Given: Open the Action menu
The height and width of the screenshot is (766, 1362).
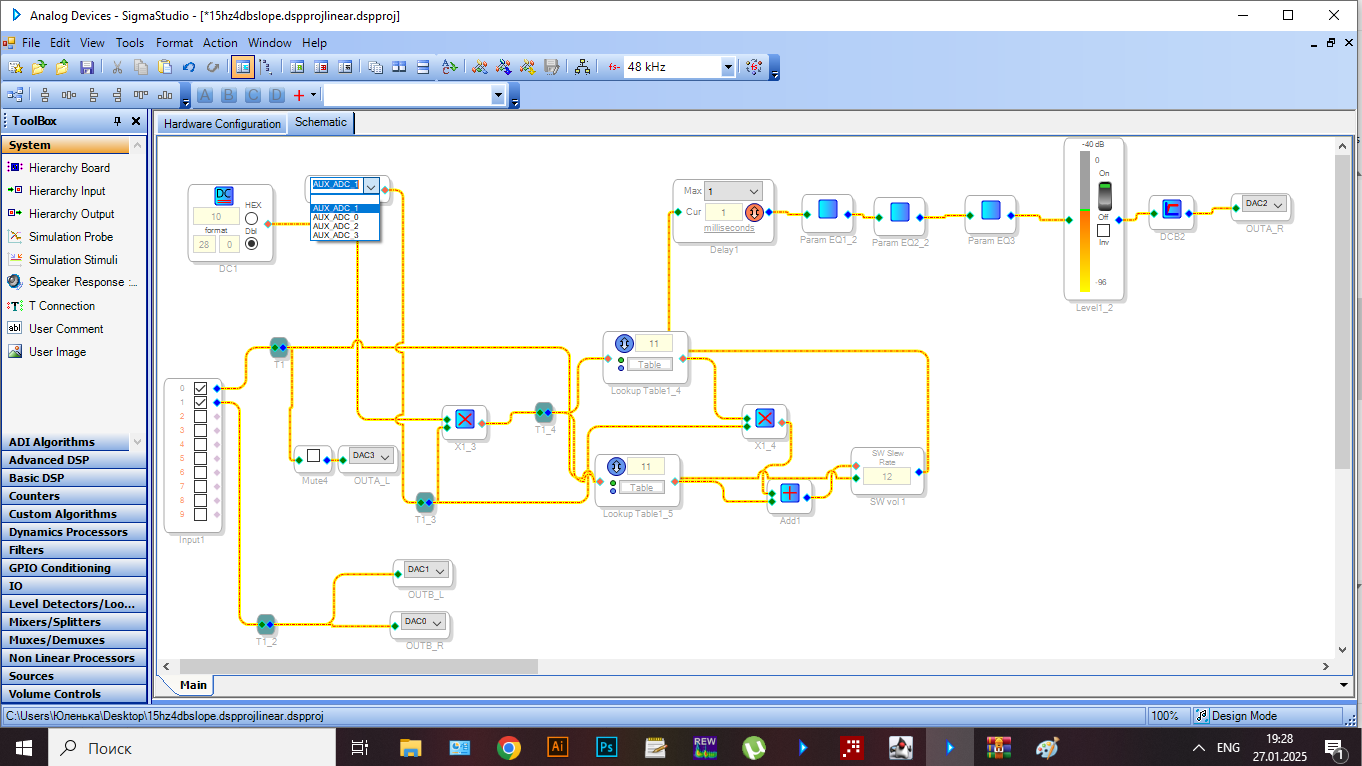Looking at the screenshot, I should pyautogui.click(x=220, y=43).
